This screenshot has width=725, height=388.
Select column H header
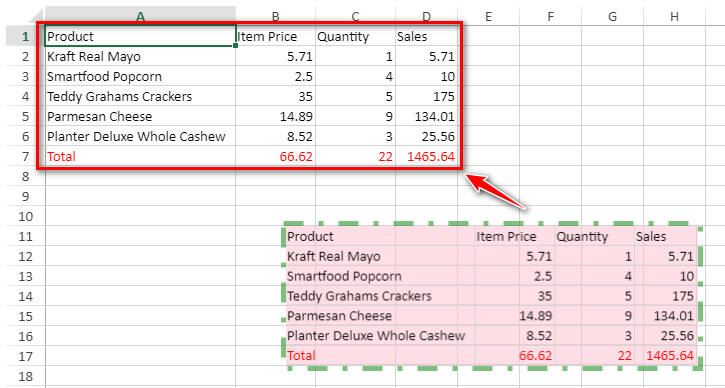(x=674, y=16)
